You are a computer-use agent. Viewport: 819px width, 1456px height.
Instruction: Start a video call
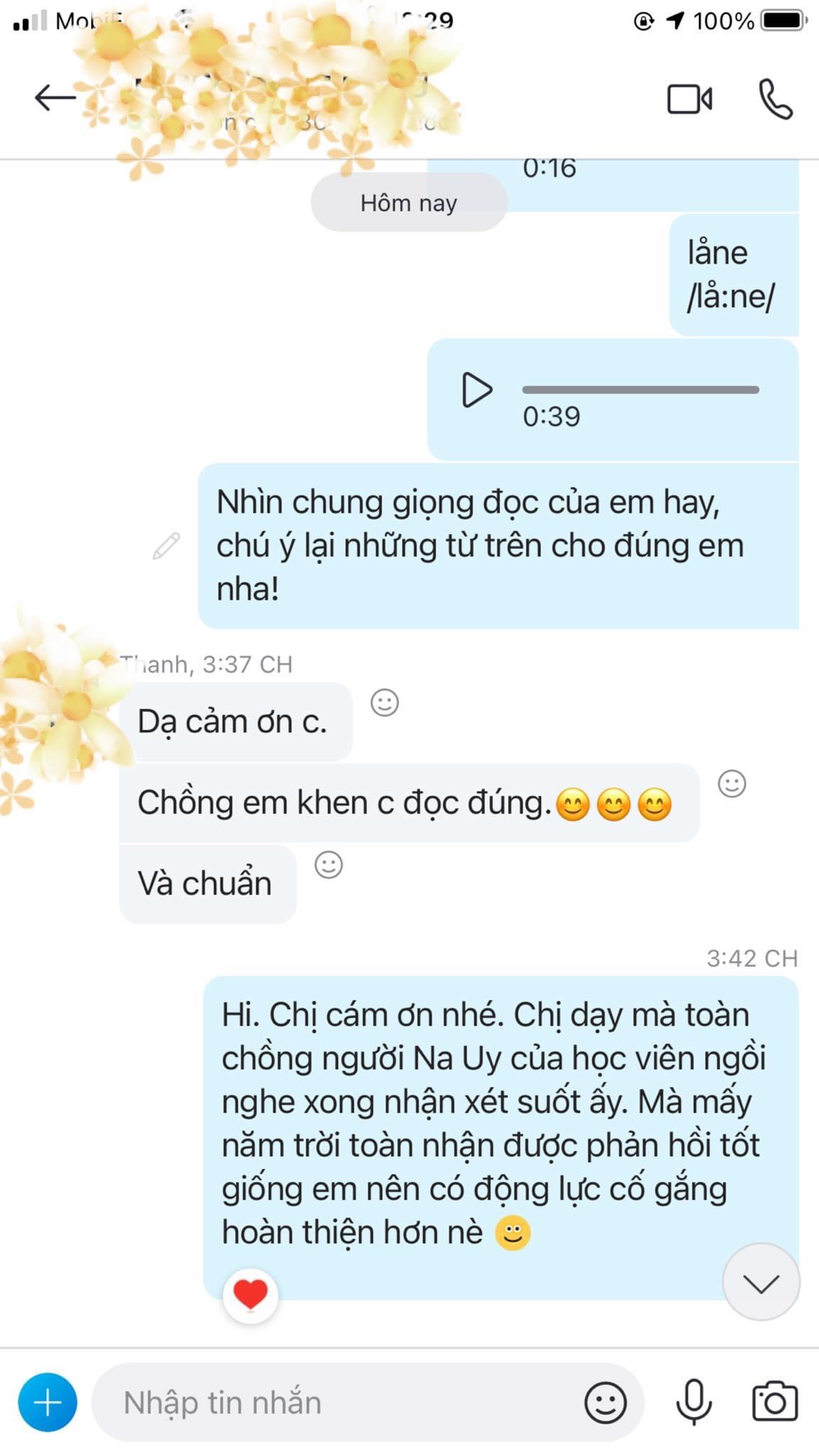click(x=690, y=99)
